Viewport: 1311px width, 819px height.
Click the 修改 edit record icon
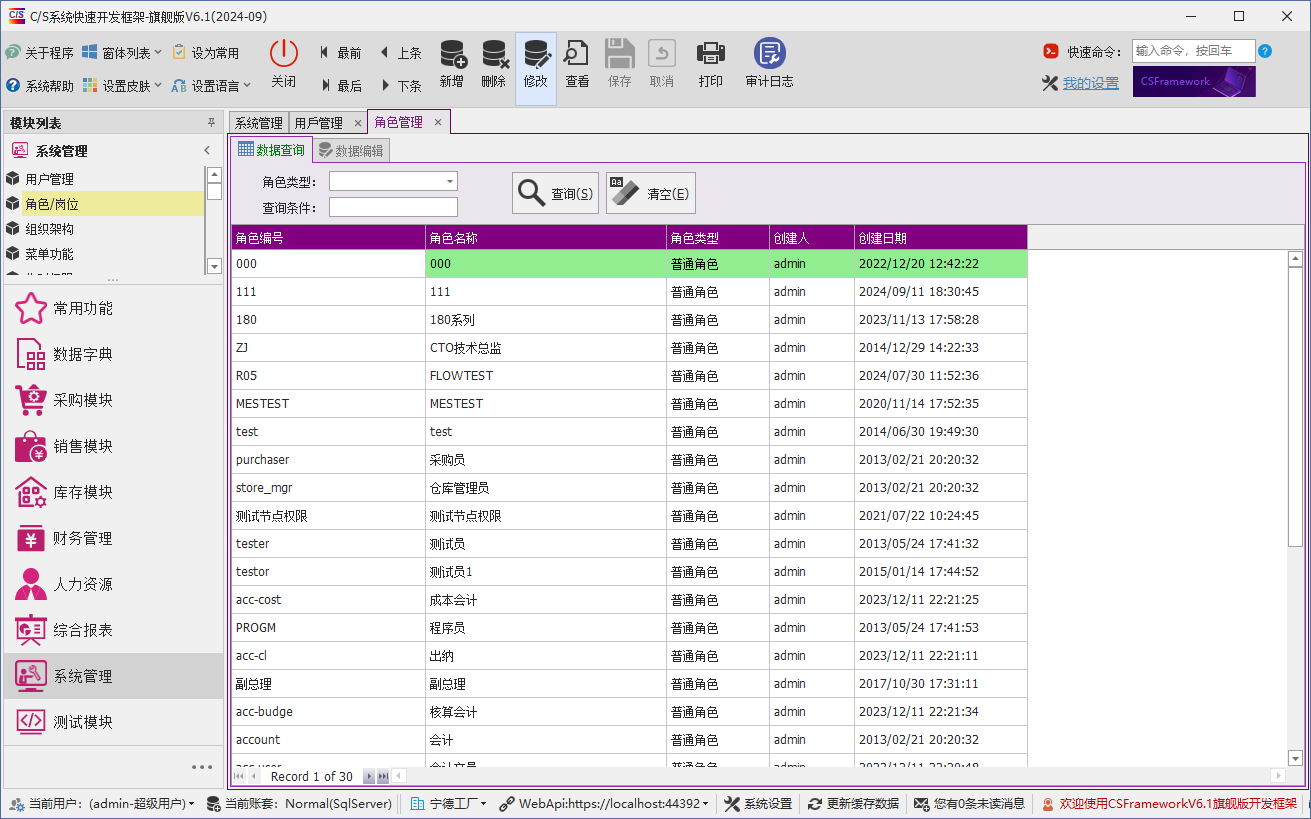[x=536, y=53]
